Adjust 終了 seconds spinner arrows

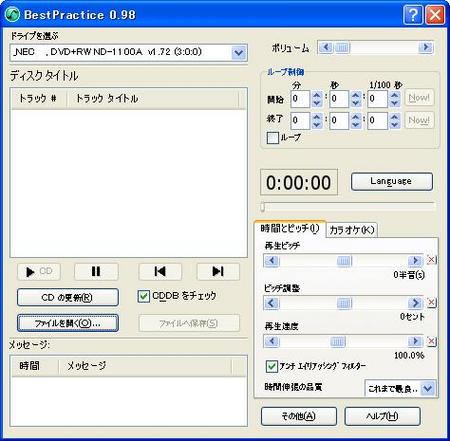pyautogui.click(x=356, y=121)
